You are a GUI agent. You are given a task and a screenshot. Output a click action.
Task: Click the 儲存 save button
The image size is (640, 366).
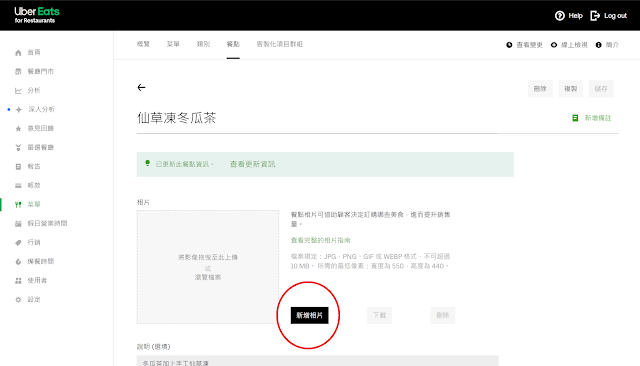[601, 89]
